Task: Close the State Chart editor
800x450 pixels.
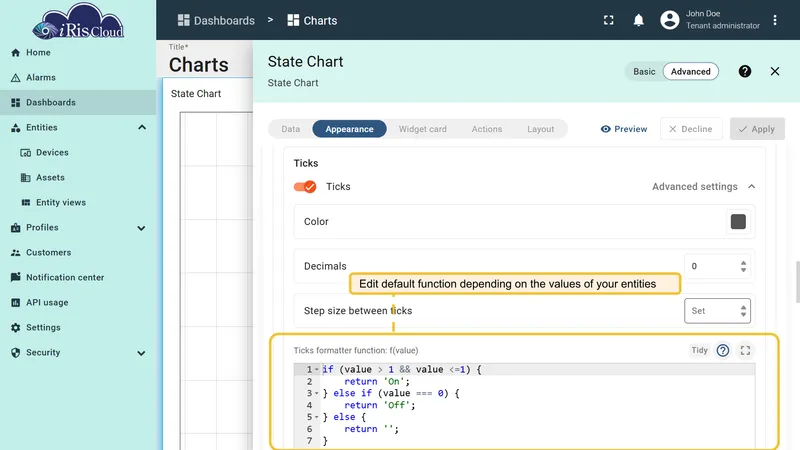Action: coord(774,71)
